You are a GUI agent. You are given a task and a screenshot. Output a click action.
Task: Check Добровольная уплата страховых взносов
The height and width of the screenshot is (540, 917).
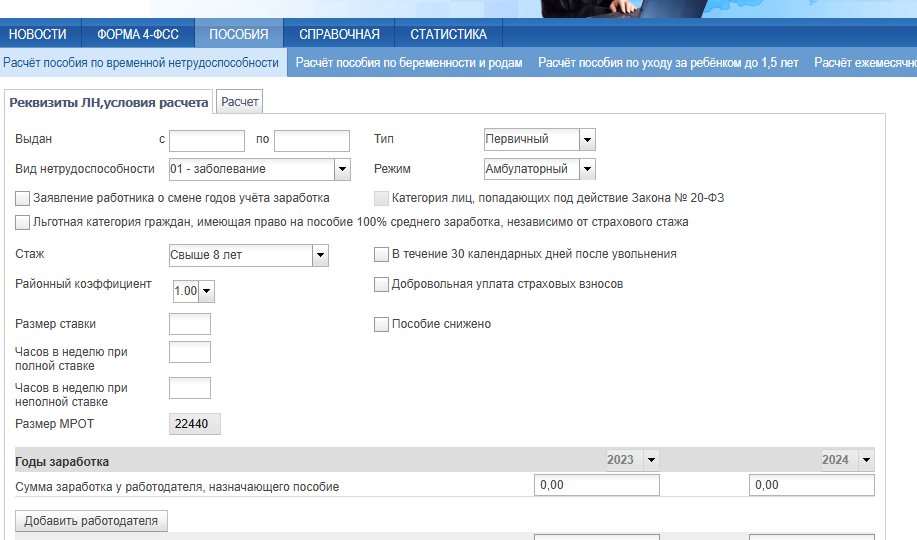381,284
